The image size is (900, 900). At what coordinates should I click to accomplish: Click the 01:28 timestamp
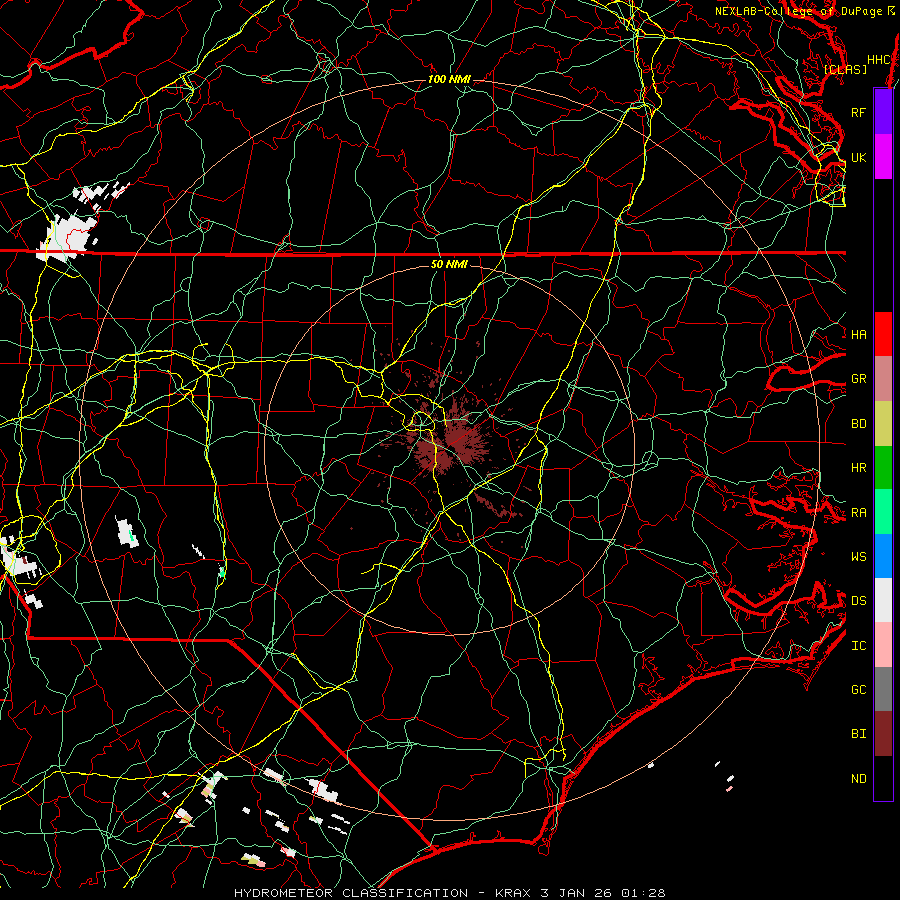643,893
